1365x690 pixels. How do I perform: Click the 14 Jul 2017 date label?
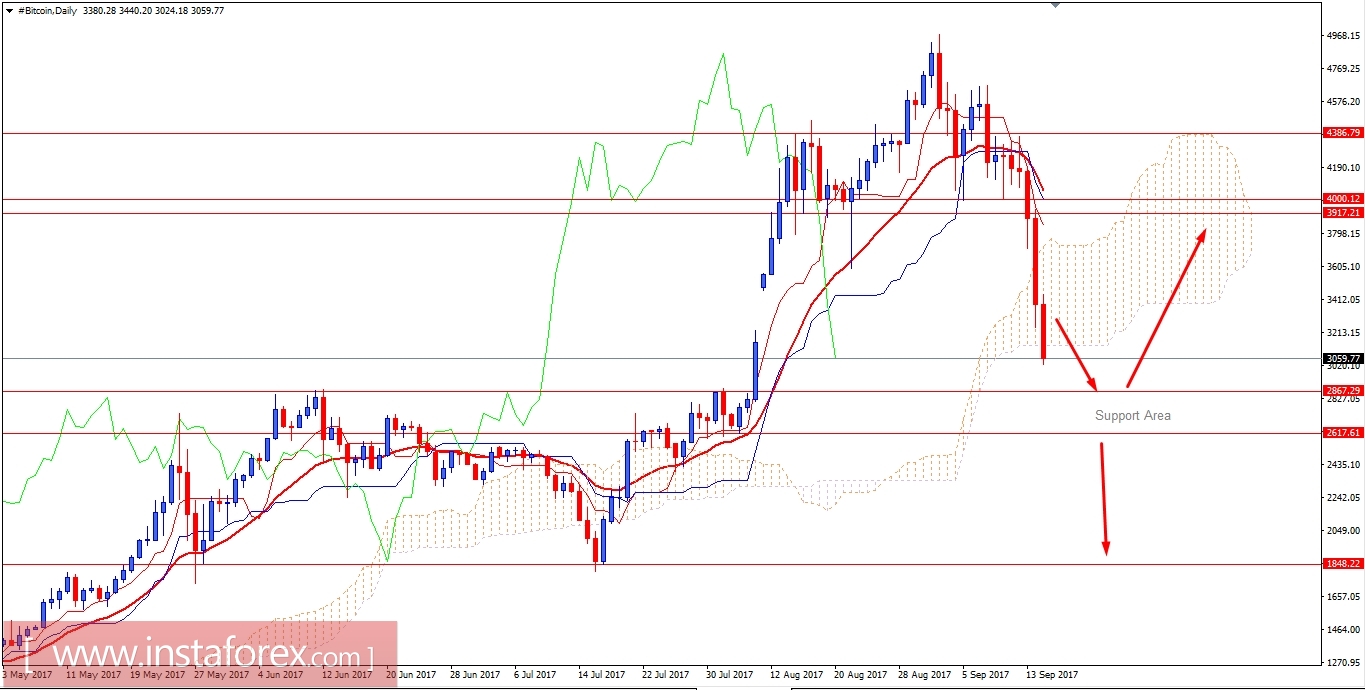pos(602,675)
